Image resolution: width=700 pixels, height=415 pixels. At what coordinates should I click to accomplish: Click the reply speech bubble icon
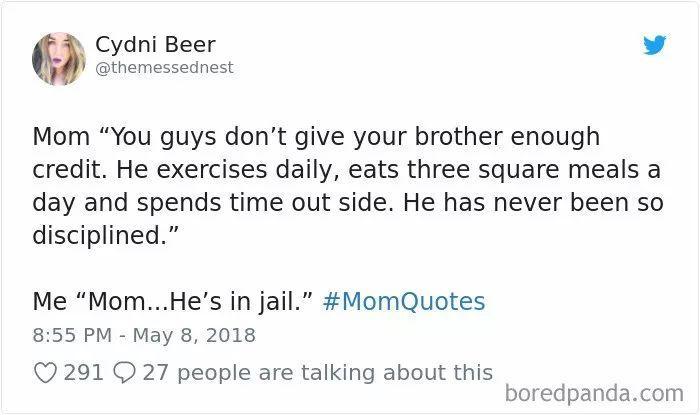125,373
